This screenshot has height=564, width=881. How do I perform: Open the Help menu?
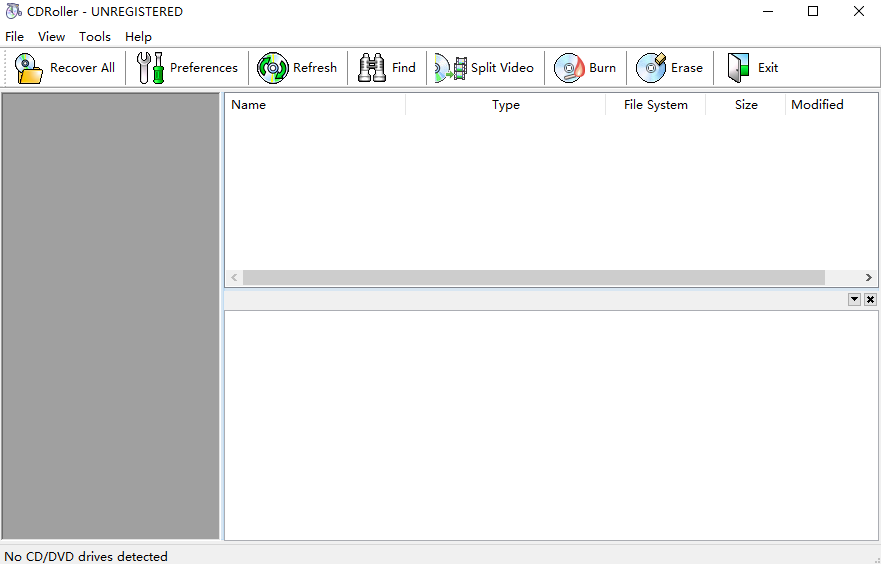point(138,37)
